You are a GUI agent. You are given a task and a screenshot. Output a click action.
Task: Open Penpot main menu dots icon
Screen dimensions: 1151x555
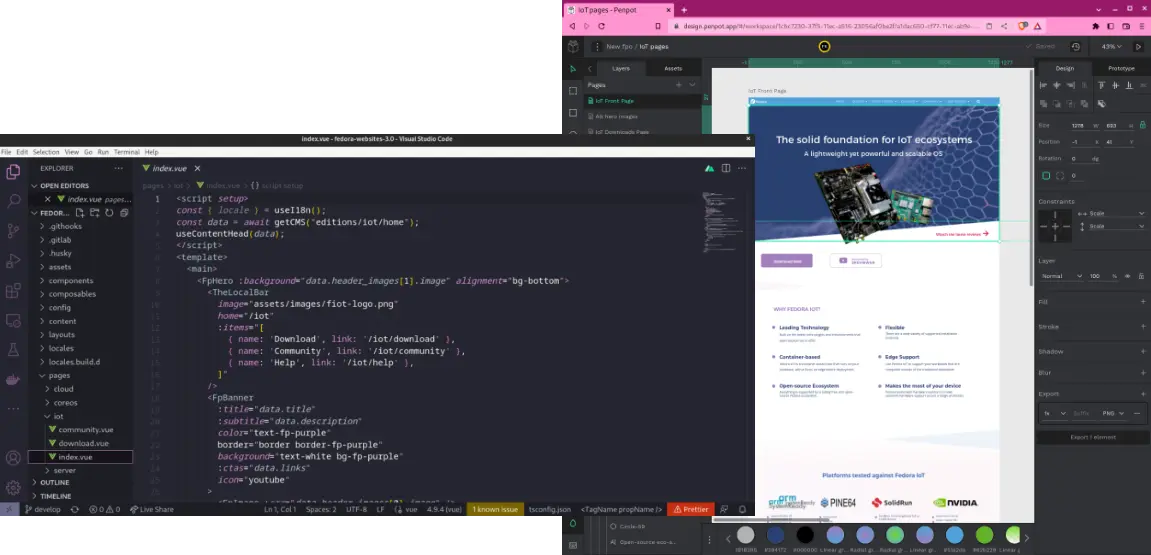[596, 47]
